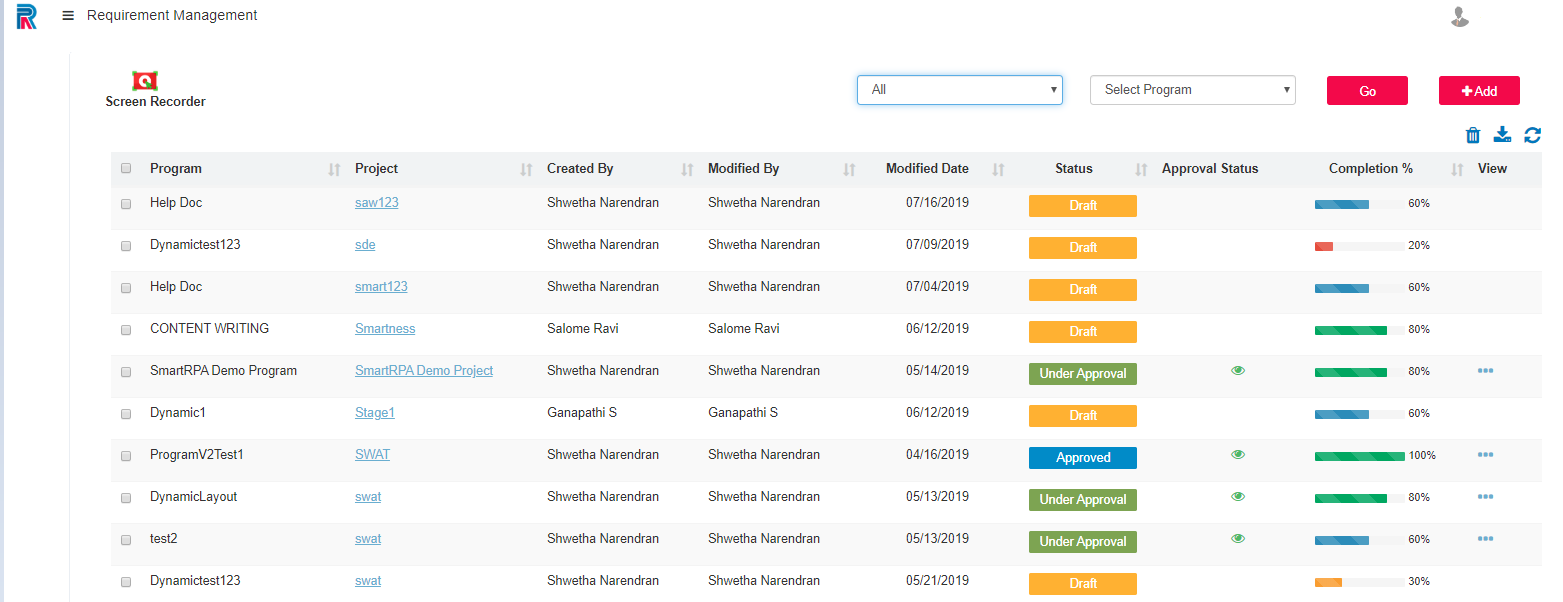Image resolution: width=1563 pixels, height=602 pixels.
Task: Check the smart123 project row checkbox
Action: [x=126, y=288]
